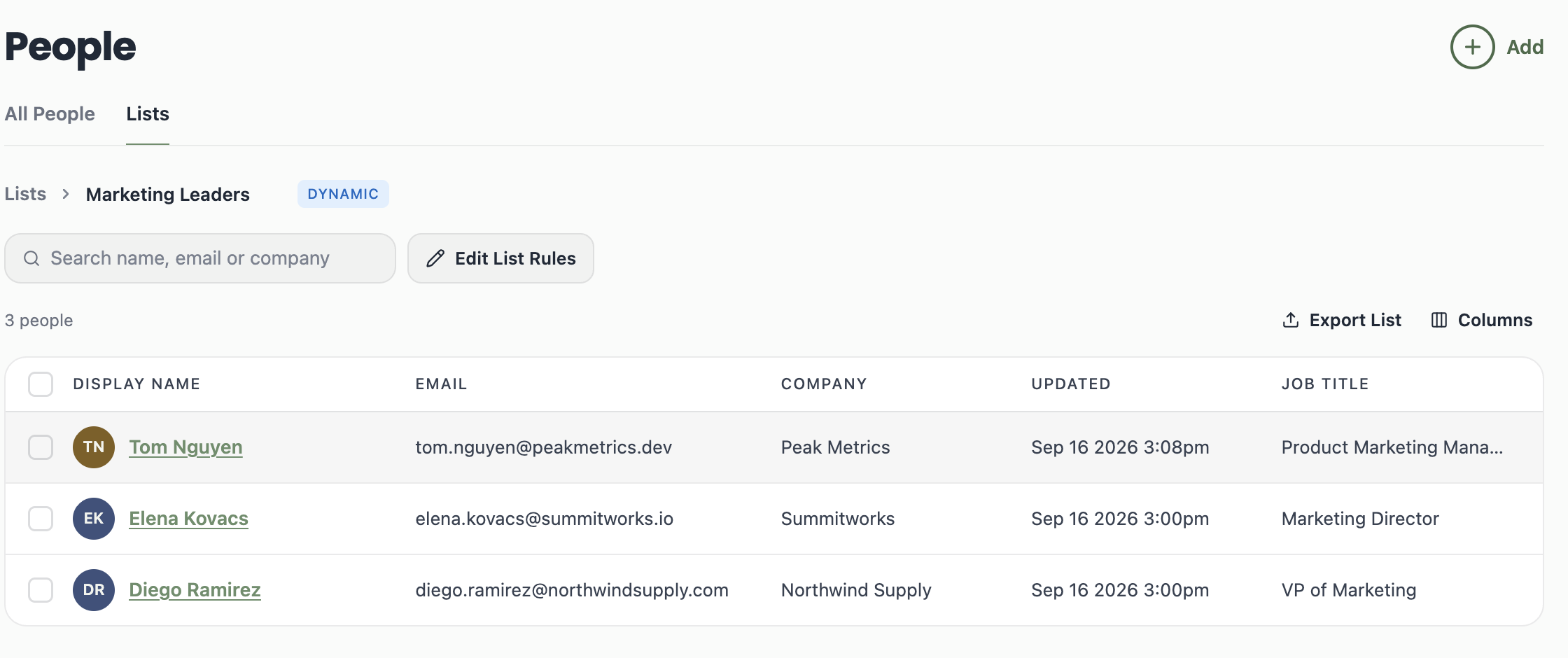Screen dimensions: 1568x658
Task: Click the Marketing Director job title
Action: pyautogui.click(x=1360, y=519)
